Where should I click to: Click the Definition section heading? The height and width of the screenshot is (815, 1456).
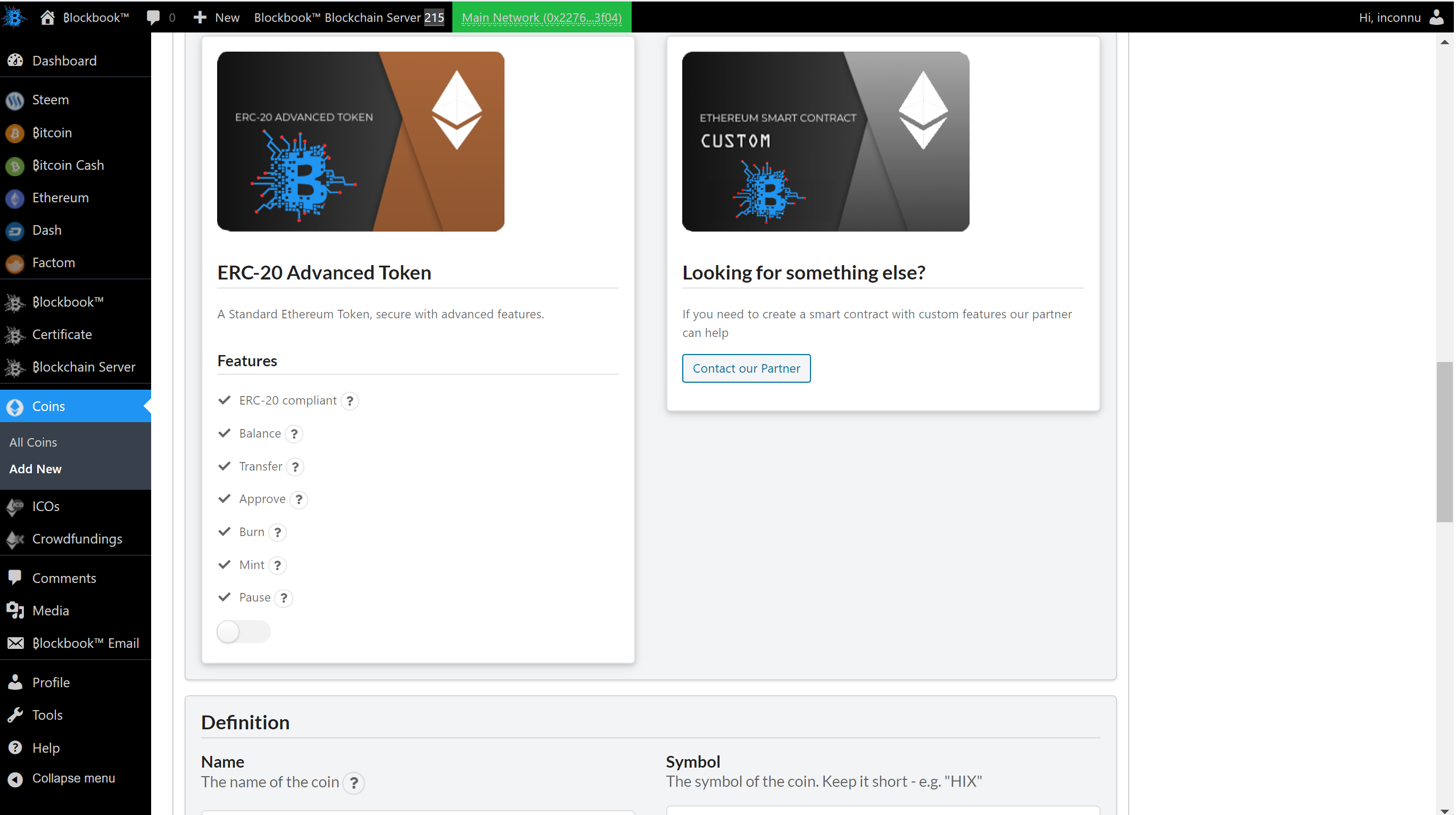point(245,722)
